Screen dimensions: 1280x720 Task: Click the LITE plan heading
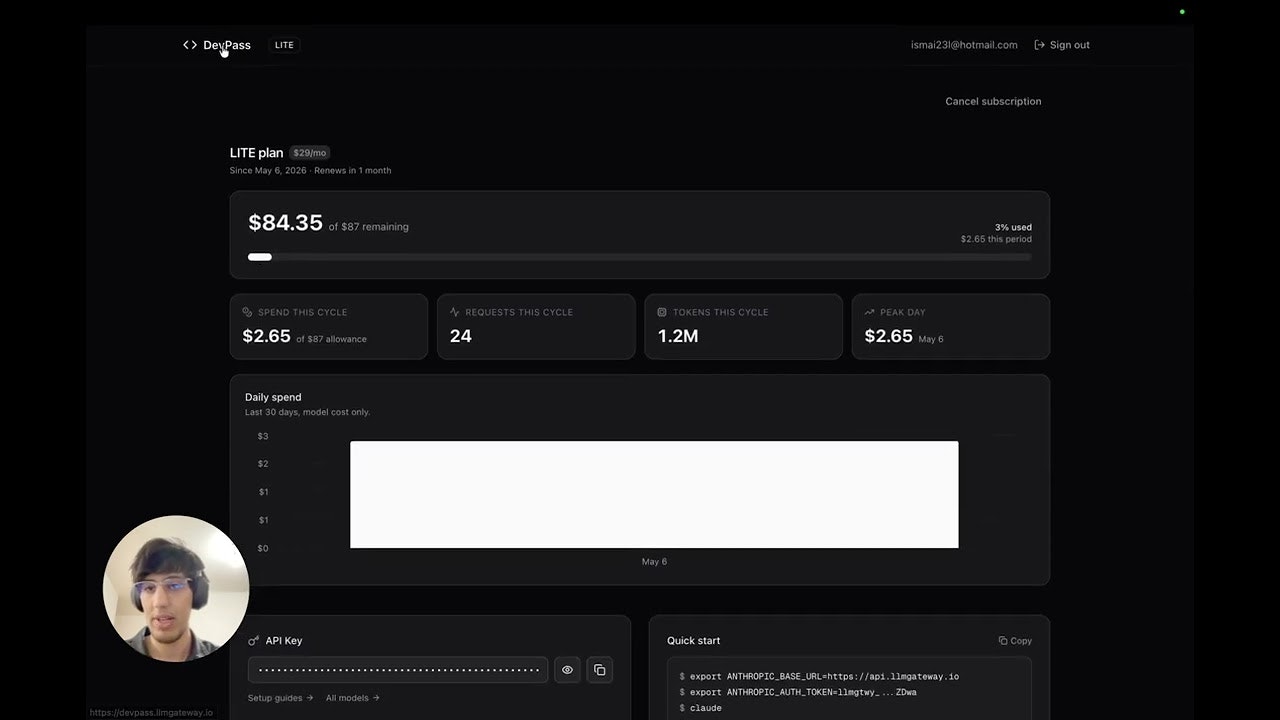pos(256,153)
